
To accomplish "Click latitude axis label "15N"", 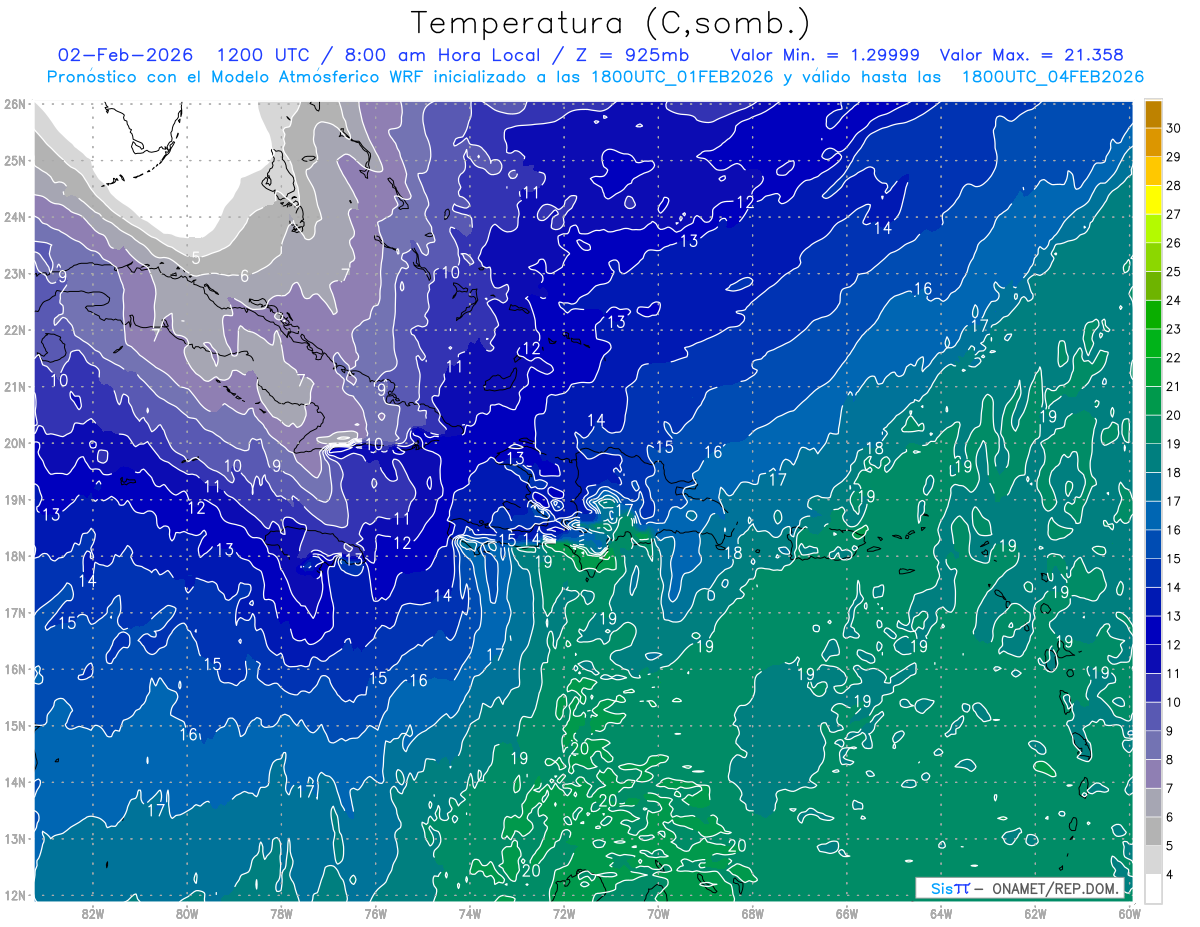I will click(14, 725).
